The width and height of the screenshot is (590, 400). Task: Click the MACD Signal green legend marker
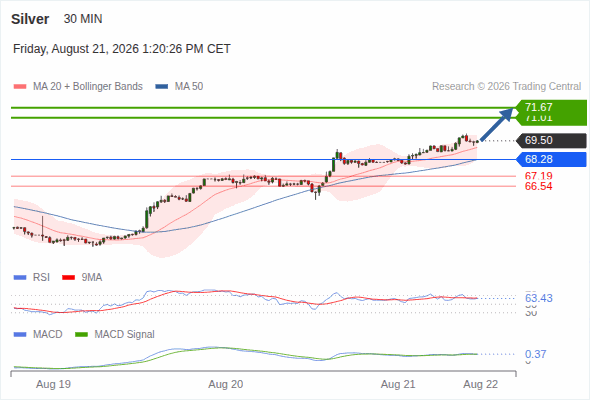(x=82, y=335)
